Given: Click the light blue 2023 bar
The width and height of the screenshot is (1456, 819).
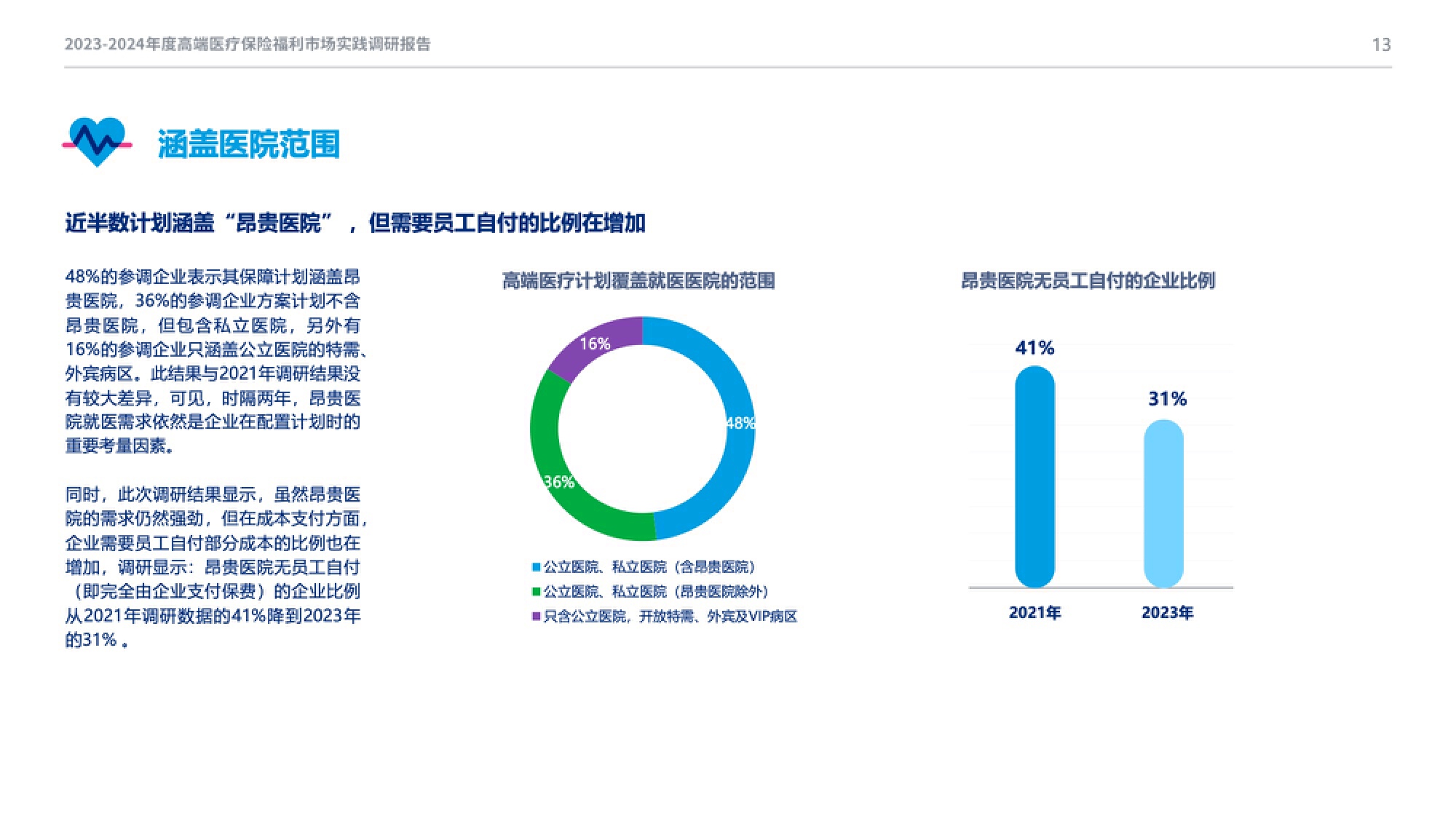Looking at the screenshot, I should pos(1163,504).
